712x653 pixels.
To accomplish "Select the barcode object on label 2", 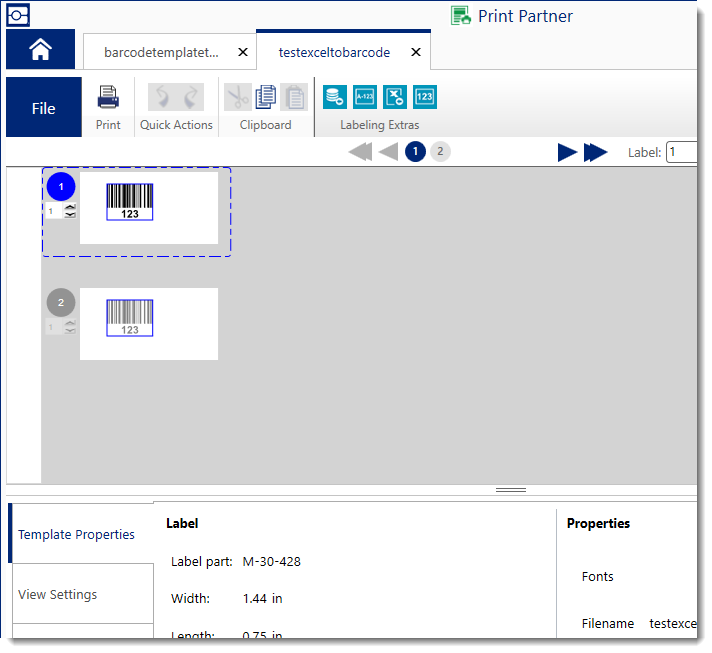I will (x=130, y=318).
